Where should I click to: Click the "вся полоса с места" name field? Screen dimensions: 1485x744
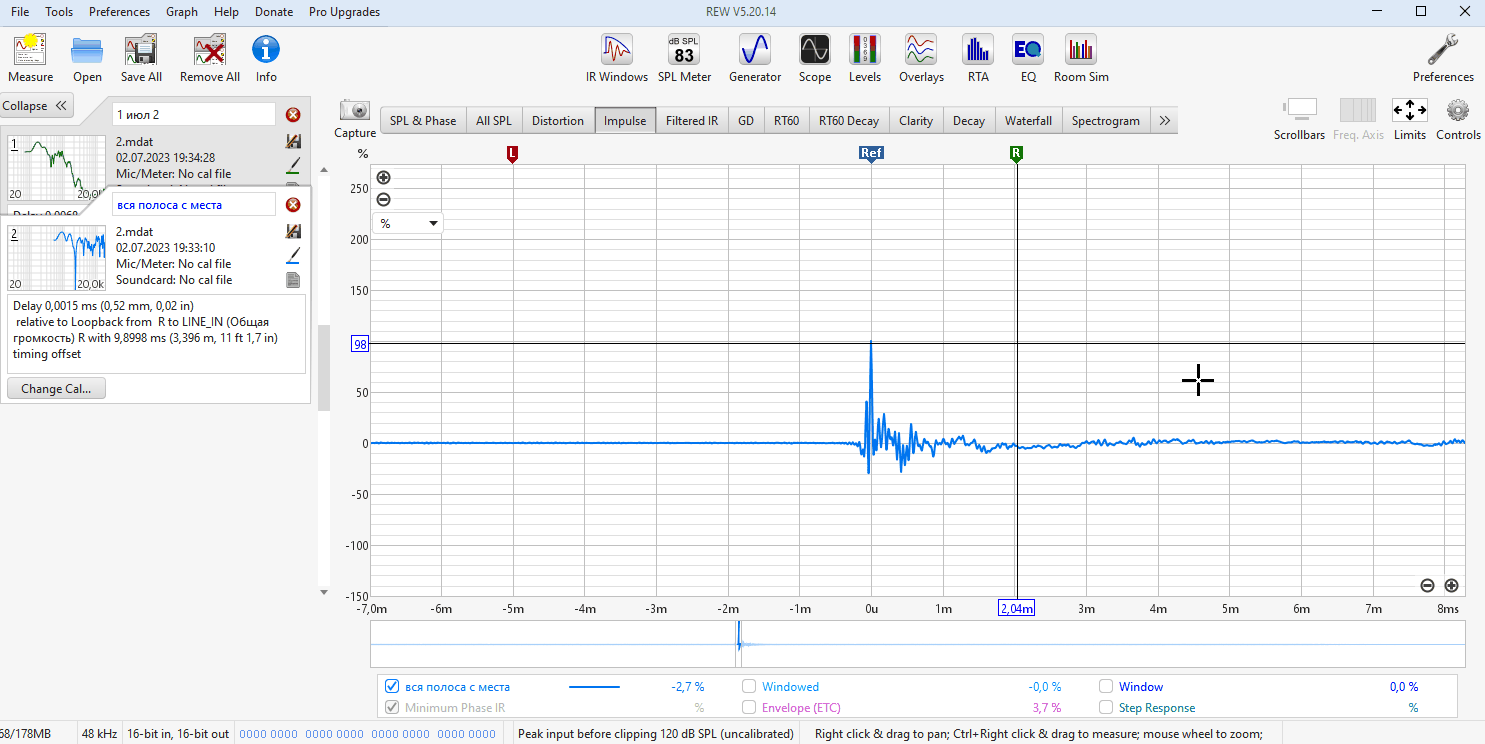click(193, 205)
